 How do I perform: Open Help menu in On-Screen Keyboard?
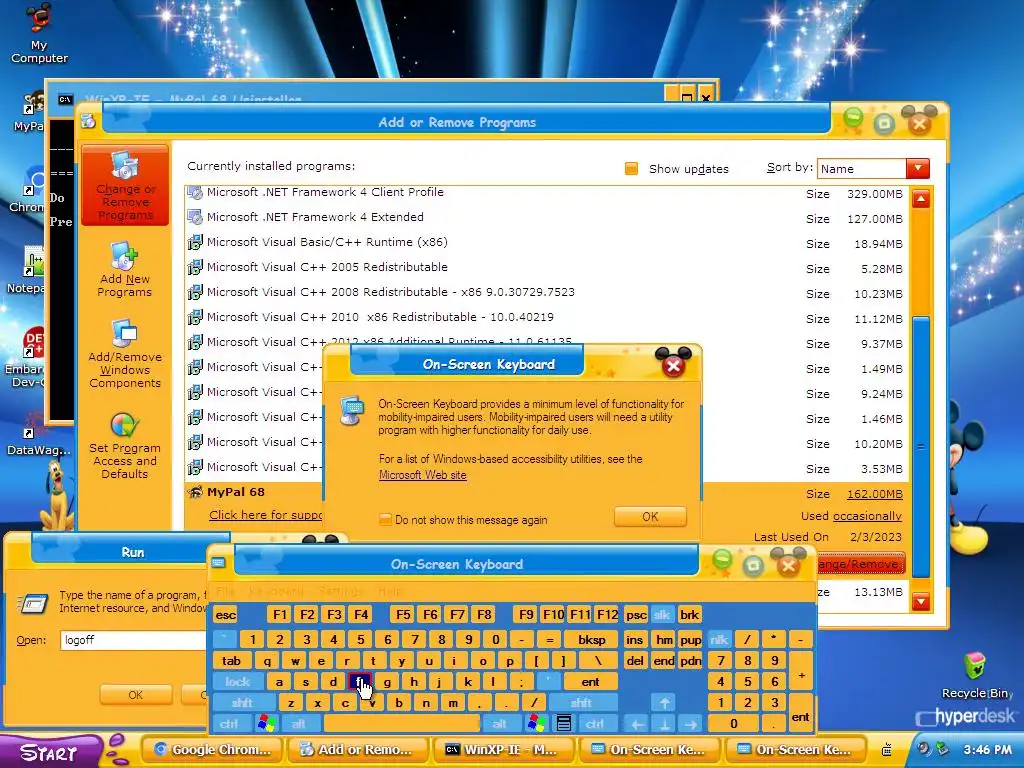[390, 592]
